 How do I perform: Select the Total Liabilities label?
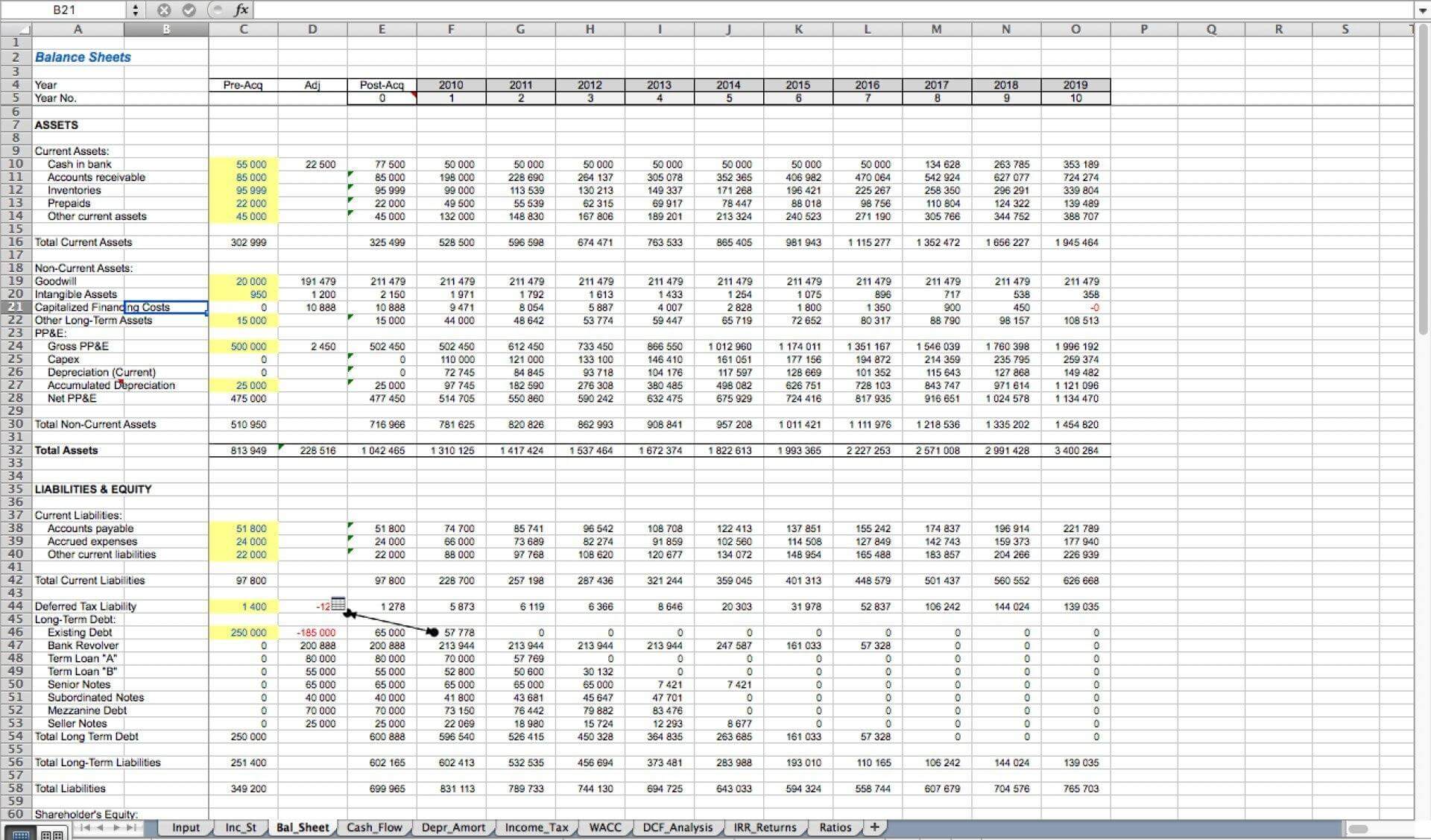[x=70, y=788]
